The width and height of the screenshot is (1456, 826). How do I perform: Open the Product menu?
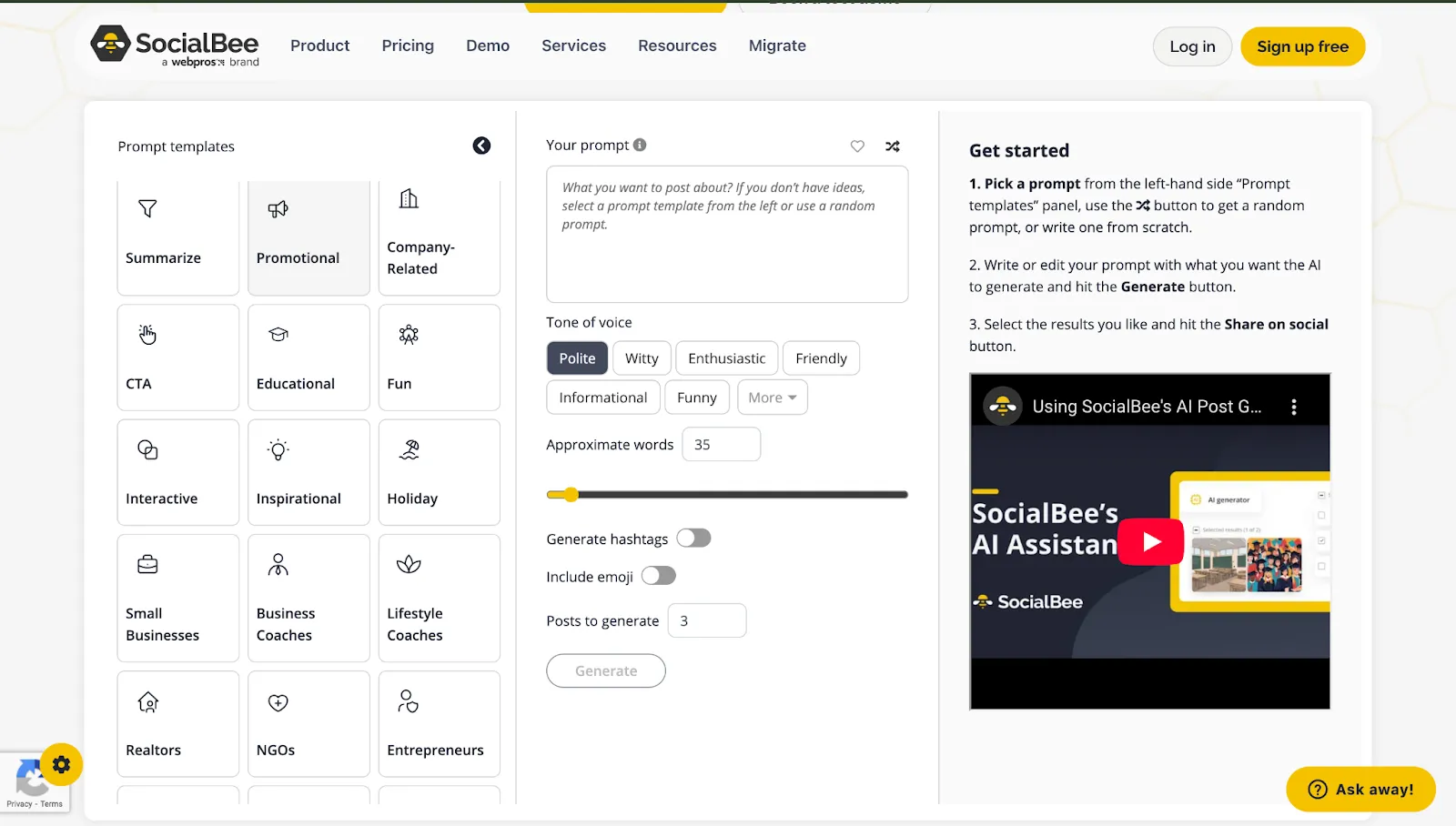click(x=319, y=45)
